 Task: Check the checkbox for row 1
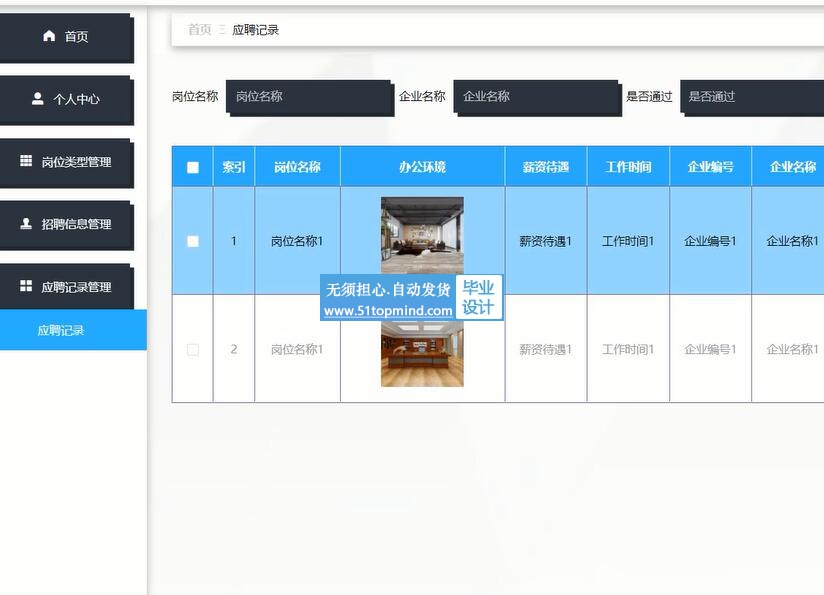(x=193, y=241)
